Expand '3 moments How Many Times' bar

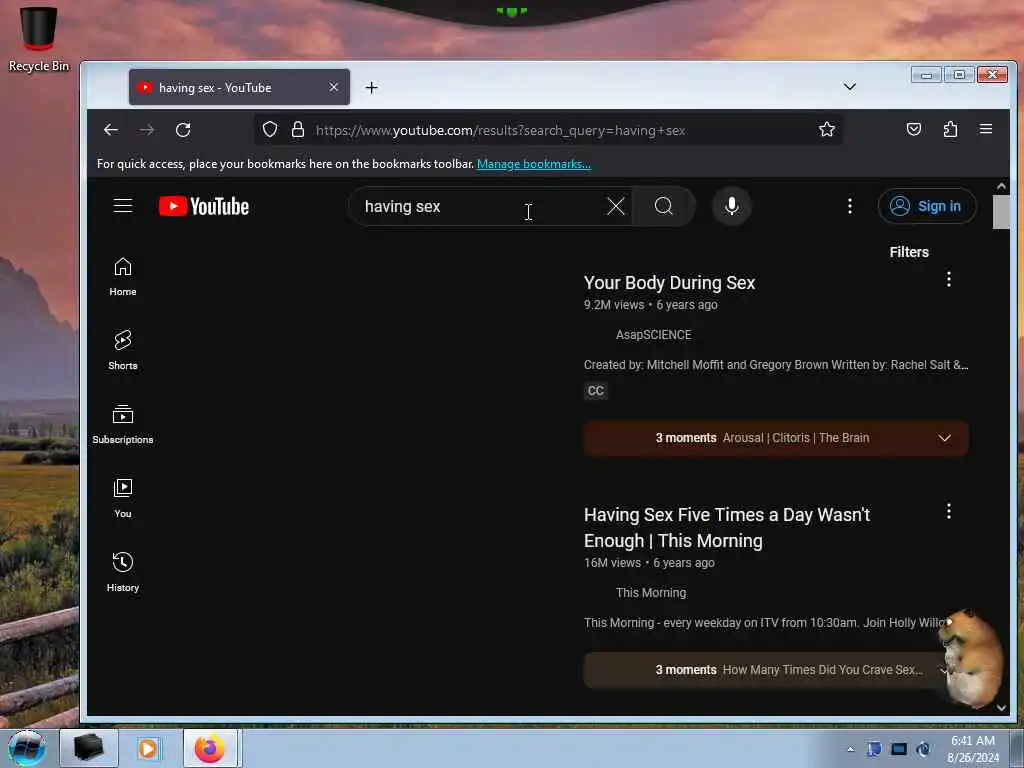[x=776, y=670]
